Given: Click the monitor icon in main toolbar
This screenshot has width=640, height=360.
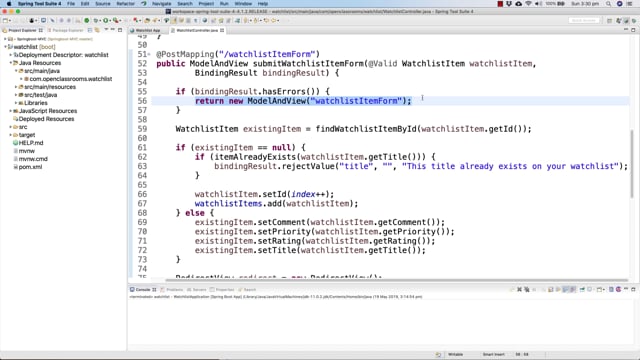Looking at the screenshot, I should (43, 20).
